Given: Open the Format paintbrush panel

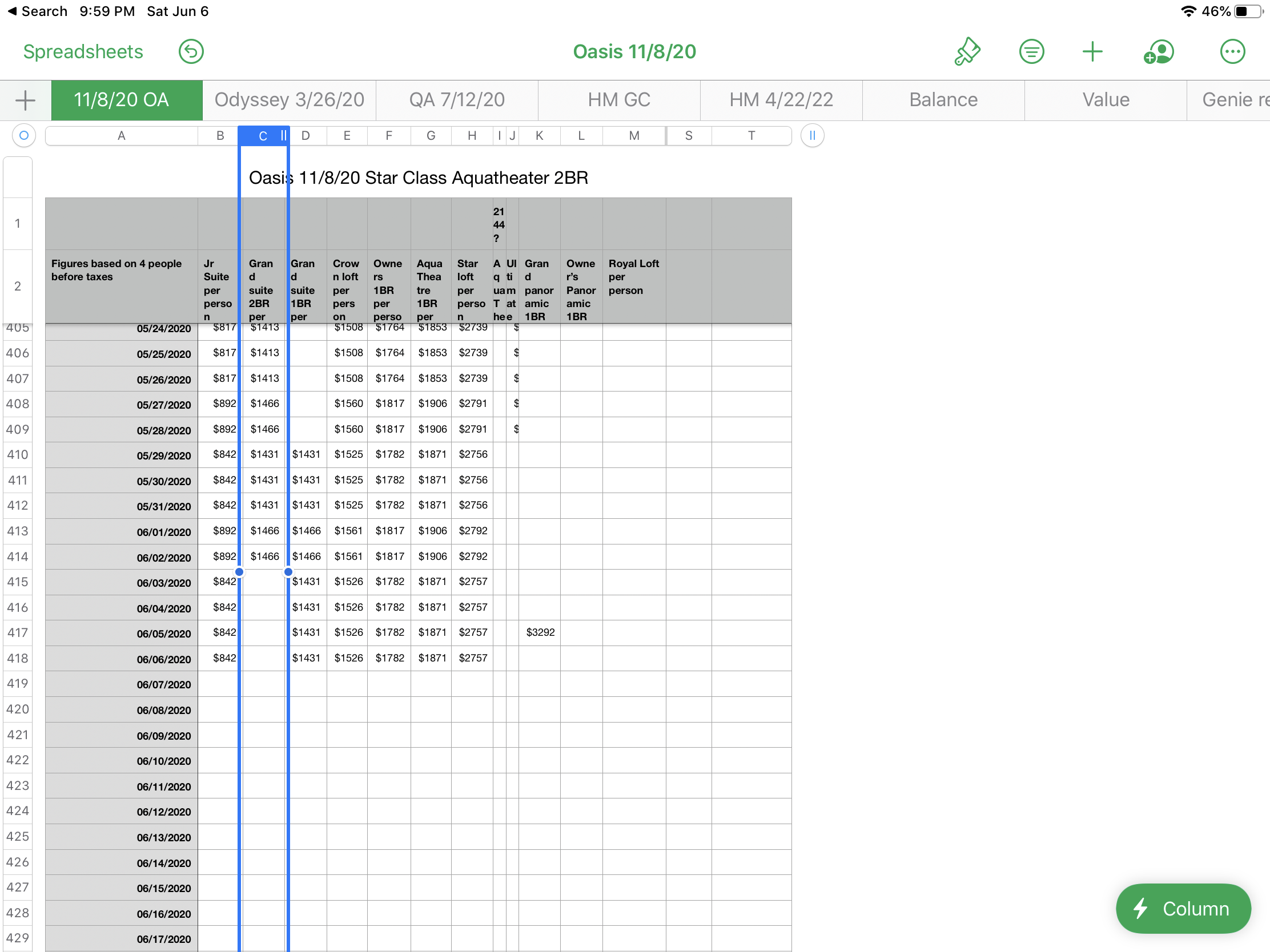Looking at the screenshot, I should [x=967, y=51].
